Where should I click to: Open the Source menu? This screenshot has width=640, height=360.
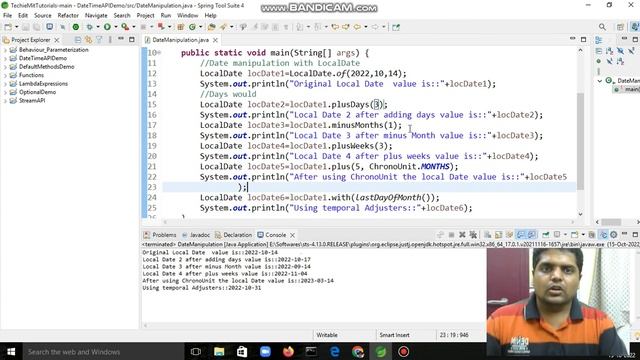pyautogui.click(x=42, y=16)
